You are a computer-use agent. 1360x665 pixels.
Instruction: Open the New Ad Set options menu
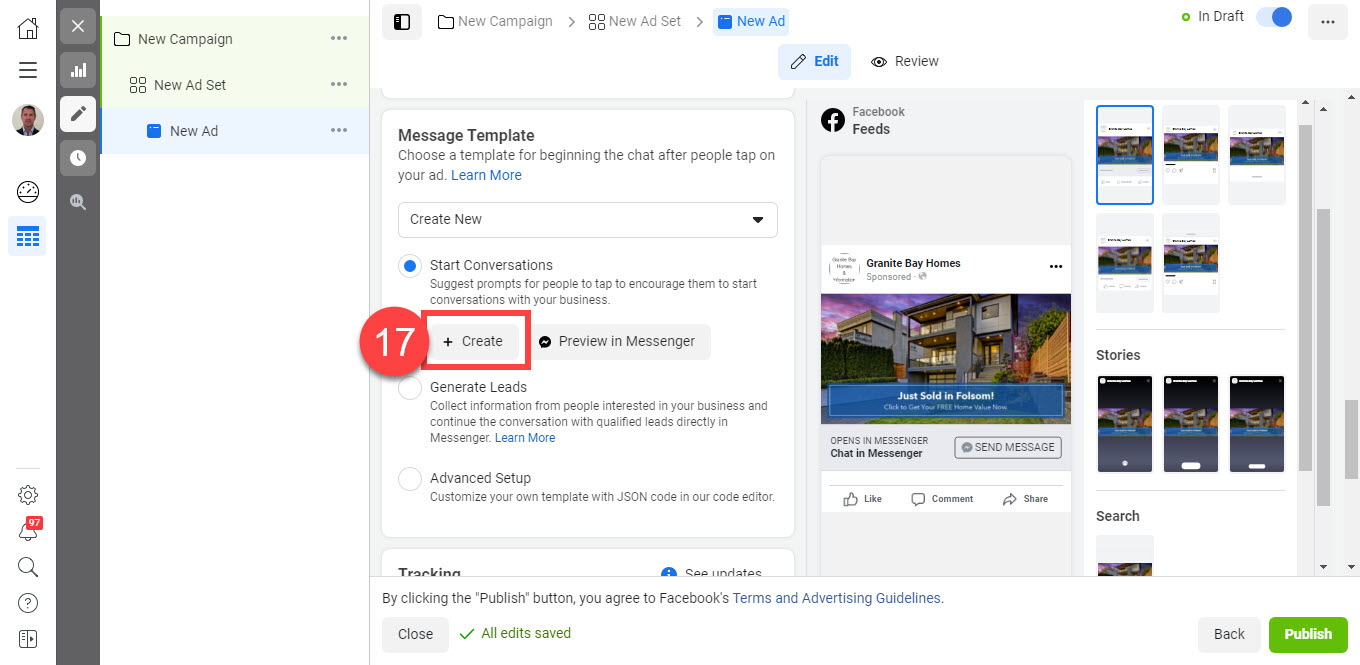[339, 84]
